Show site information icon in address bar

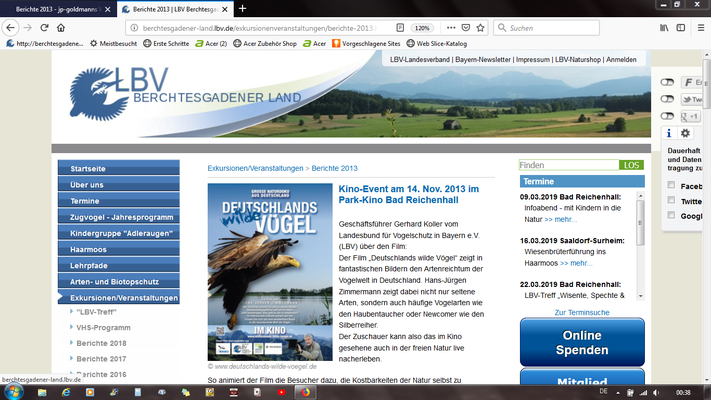(x=134, y=28)
